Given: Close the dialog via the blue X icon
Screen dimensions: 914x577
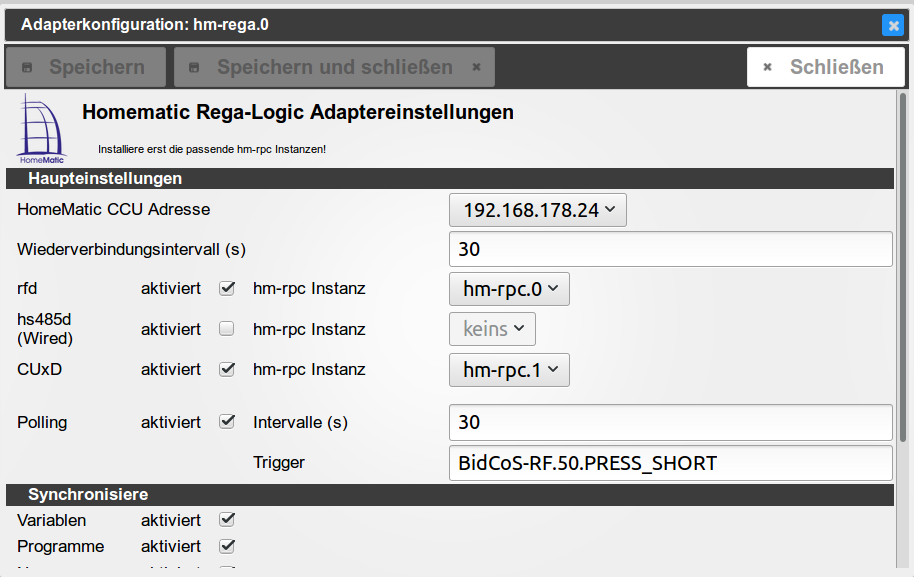Looking at the screenshot, I should [x=892, y=25].
